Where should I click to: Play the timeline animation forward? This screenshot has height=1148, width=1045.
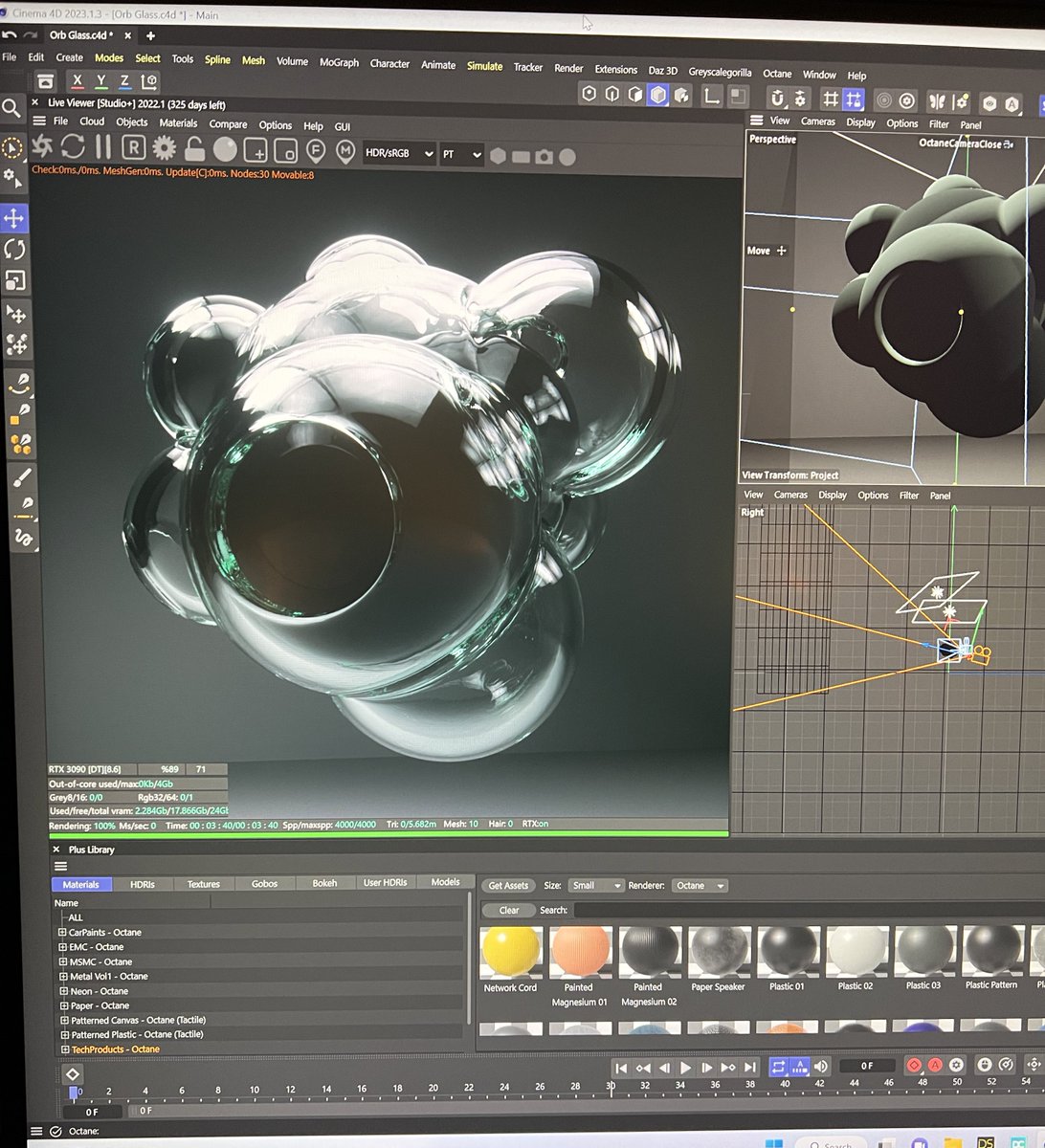click(x=685, y=1067)
